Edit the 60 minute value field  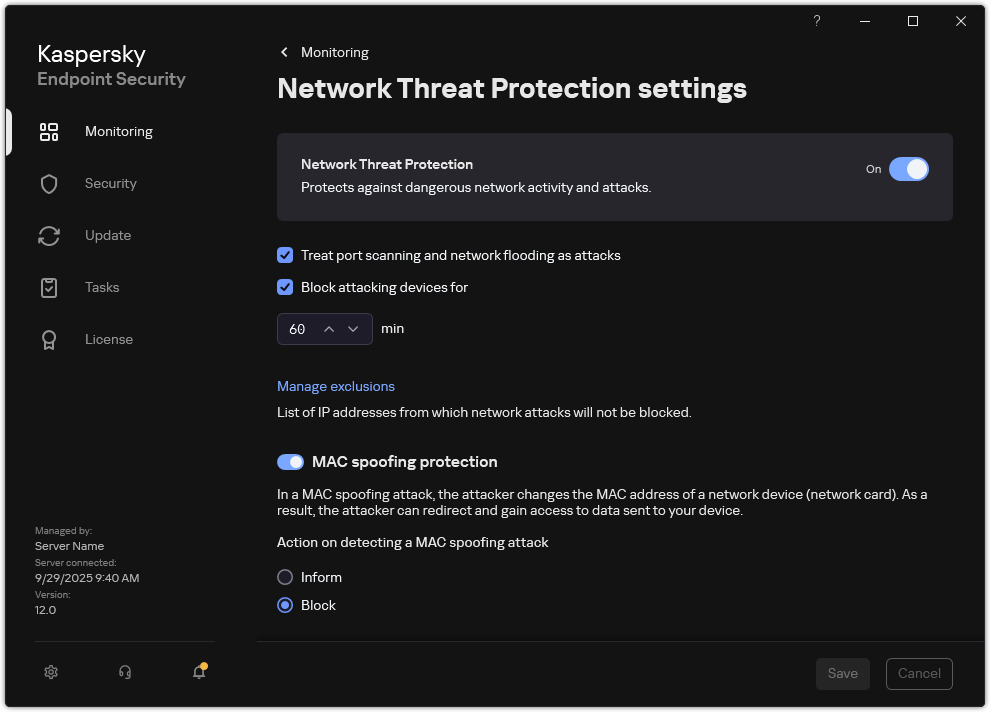coord(300,328)
